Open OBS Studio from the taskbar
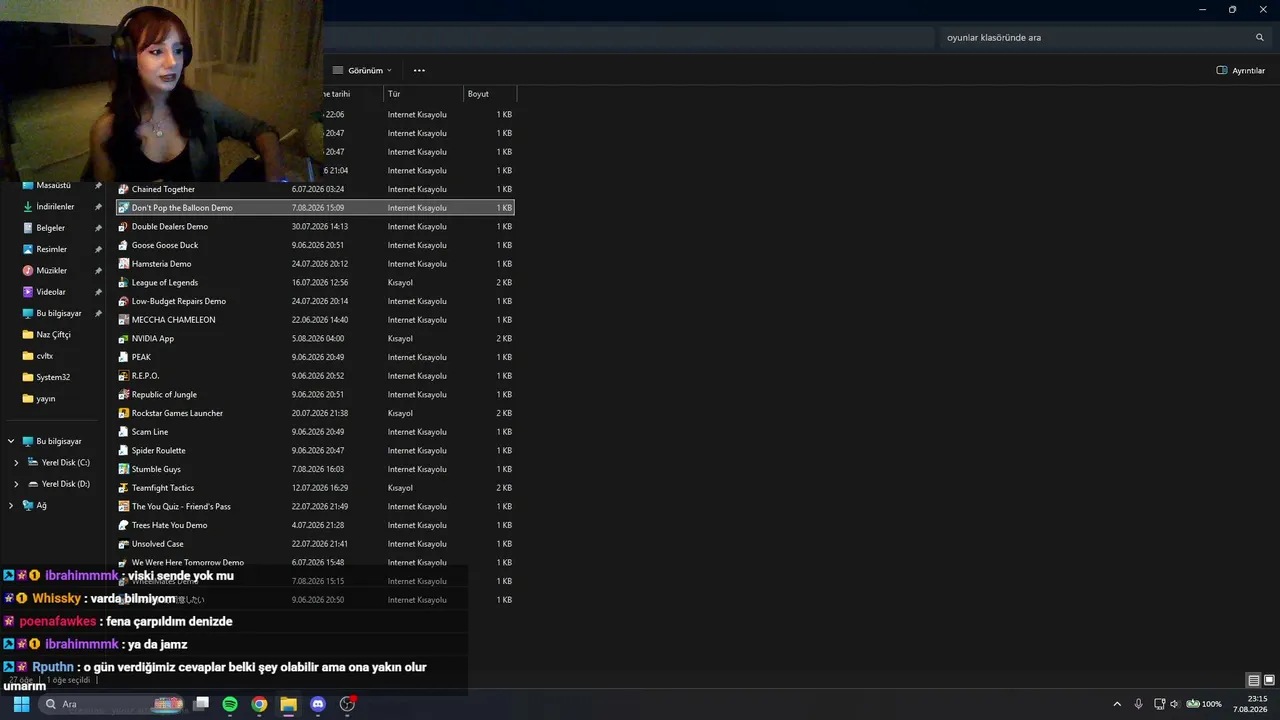1280x720 pixels. click(x=347, y=704)
